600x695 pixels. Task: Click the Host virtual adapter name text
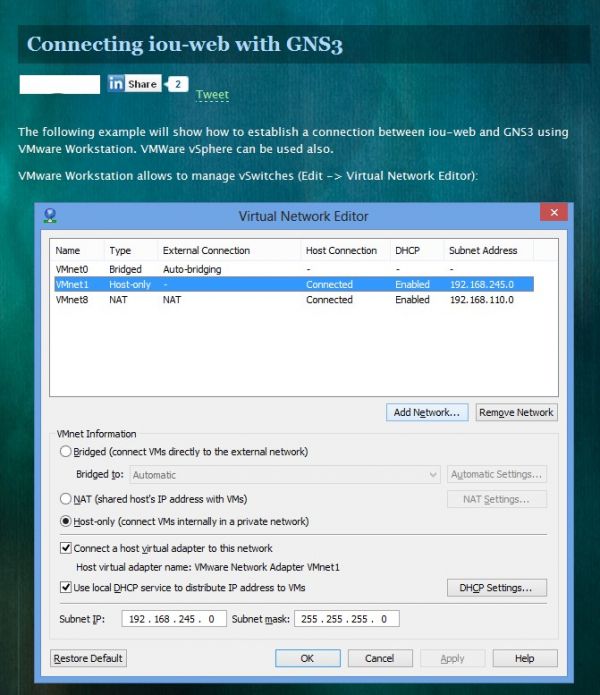coord(207,567)
